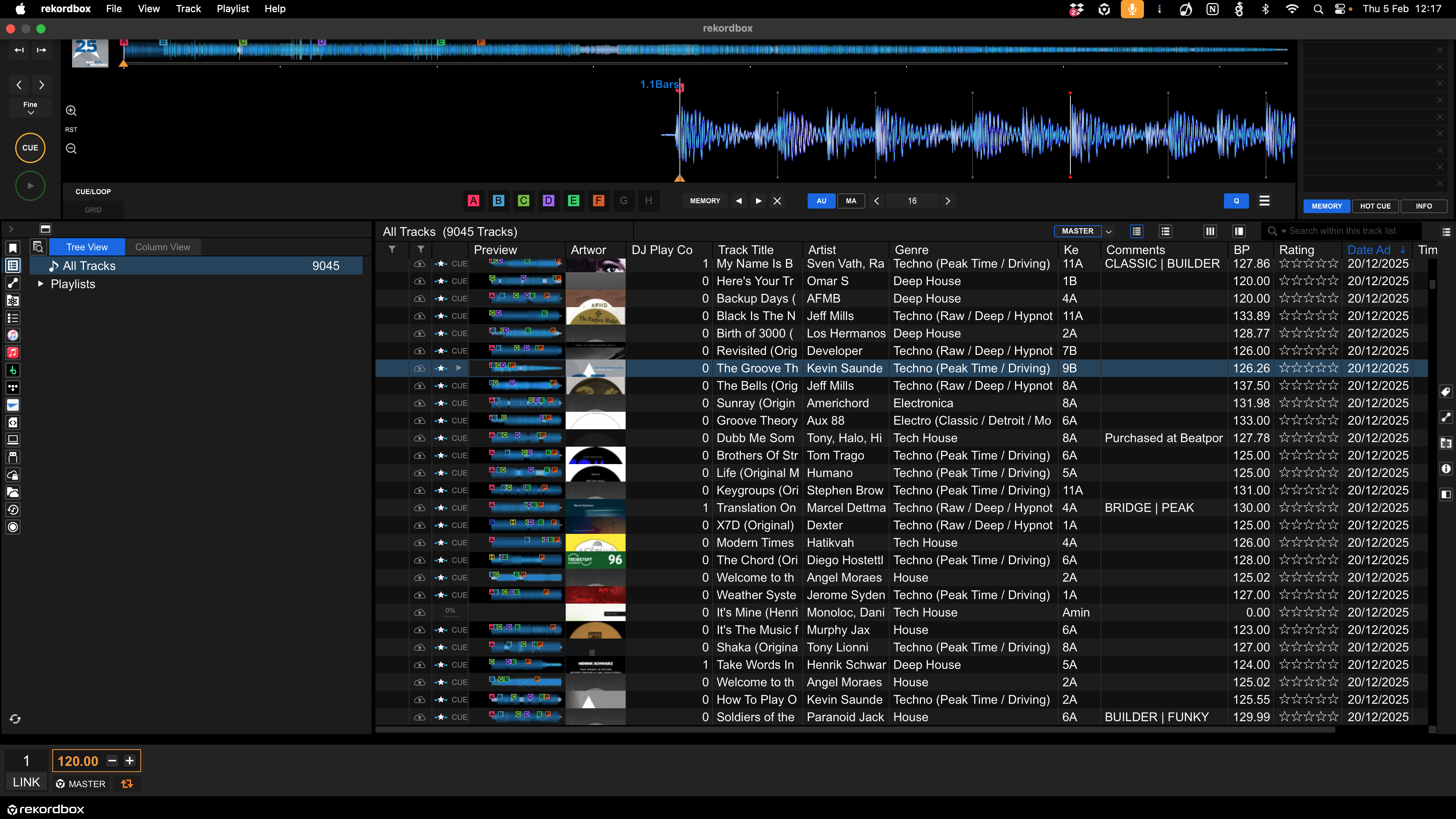Switch to Column View

163,247
